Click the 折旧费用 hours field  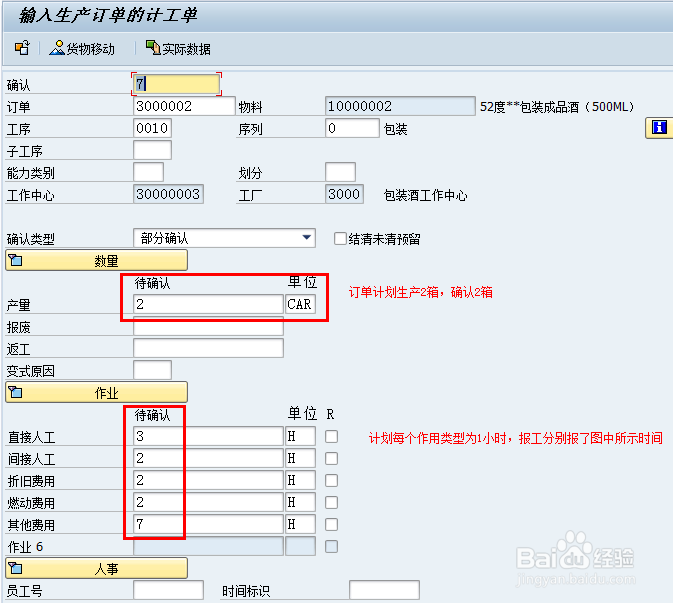coord(208,480)
